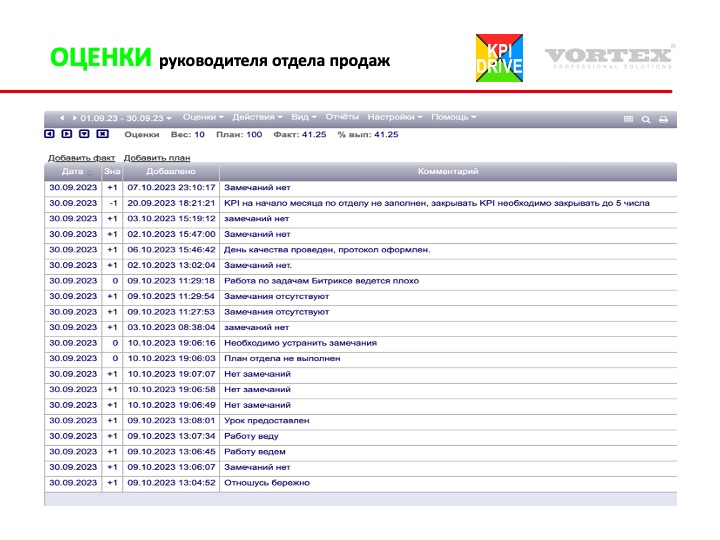This screenshot has height=540, width=720.
Task: Sort by the Зна column header
Action: [112, 171]
